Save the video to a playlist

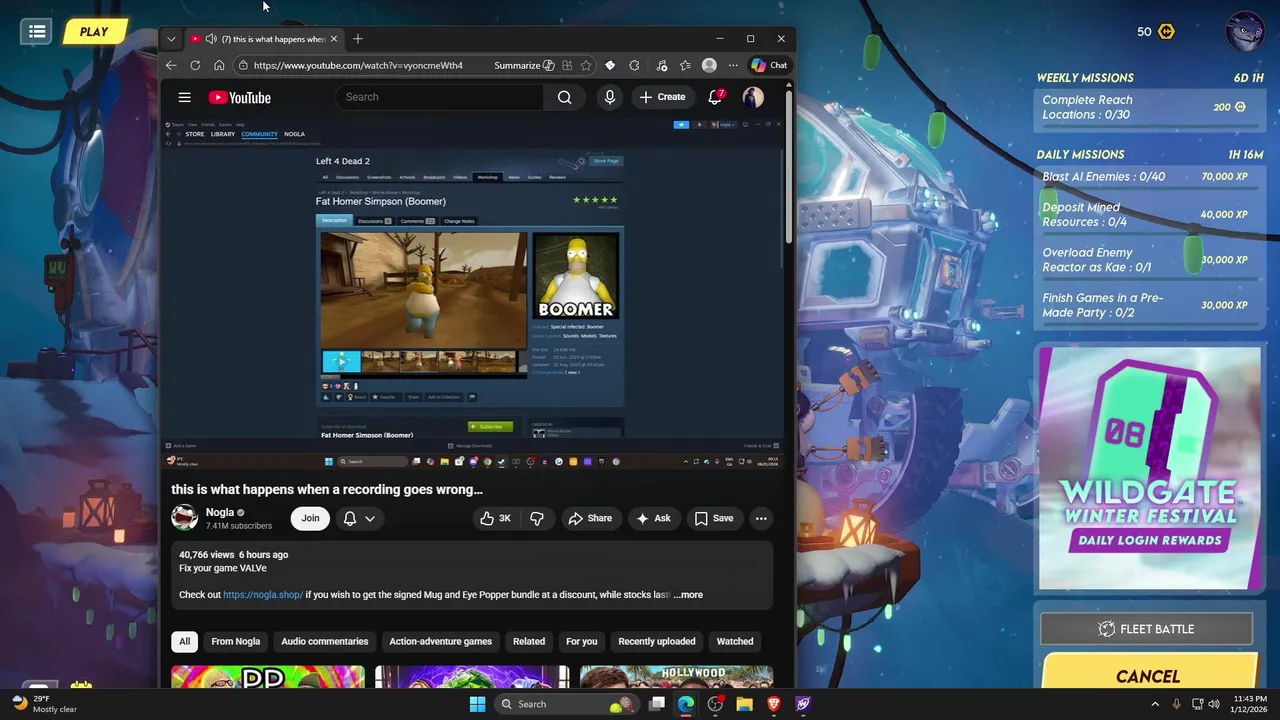click(x=714, y=518)
